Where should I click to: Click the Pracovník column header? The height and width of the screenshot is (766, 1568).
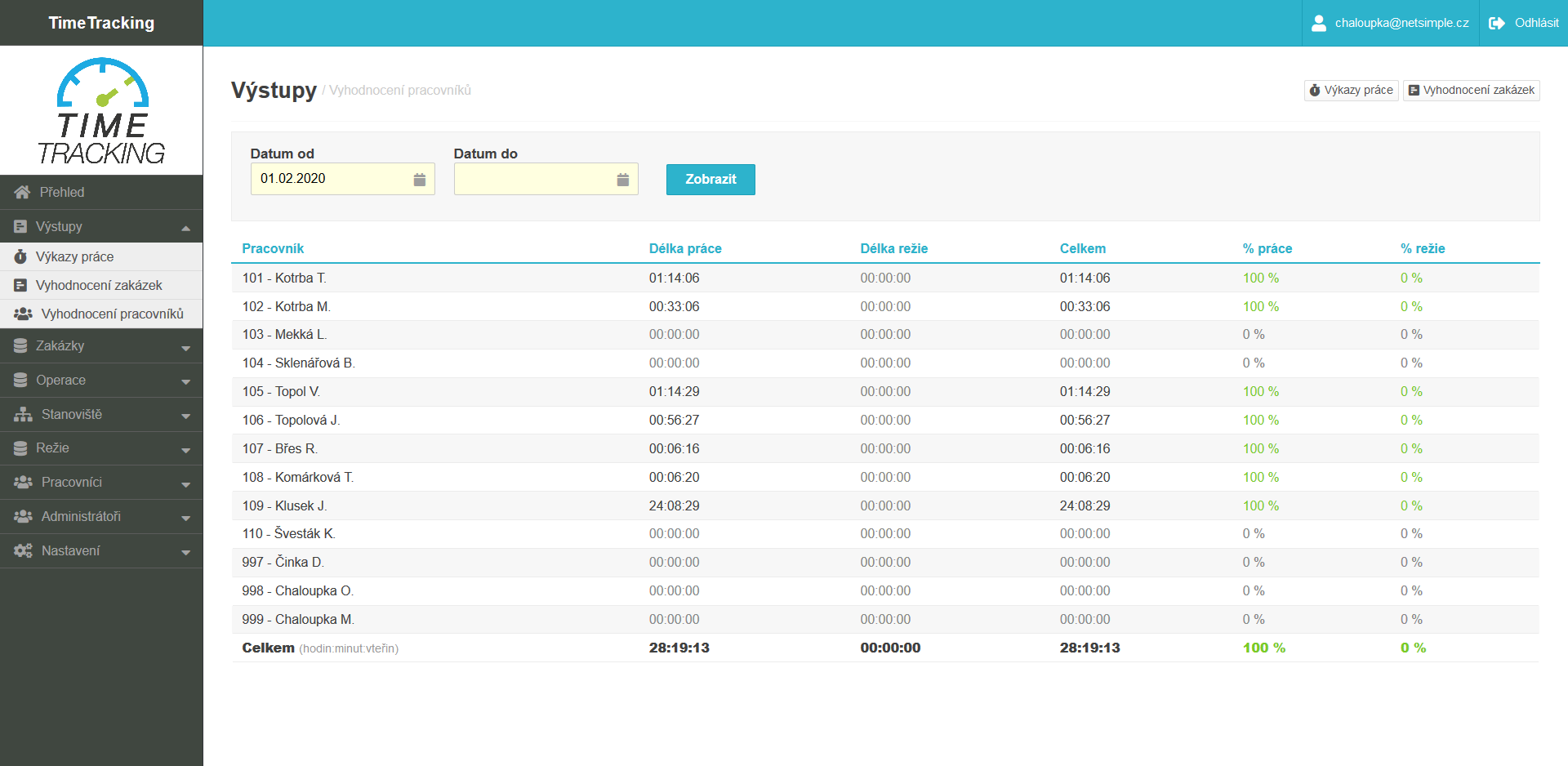coord(273,248)
